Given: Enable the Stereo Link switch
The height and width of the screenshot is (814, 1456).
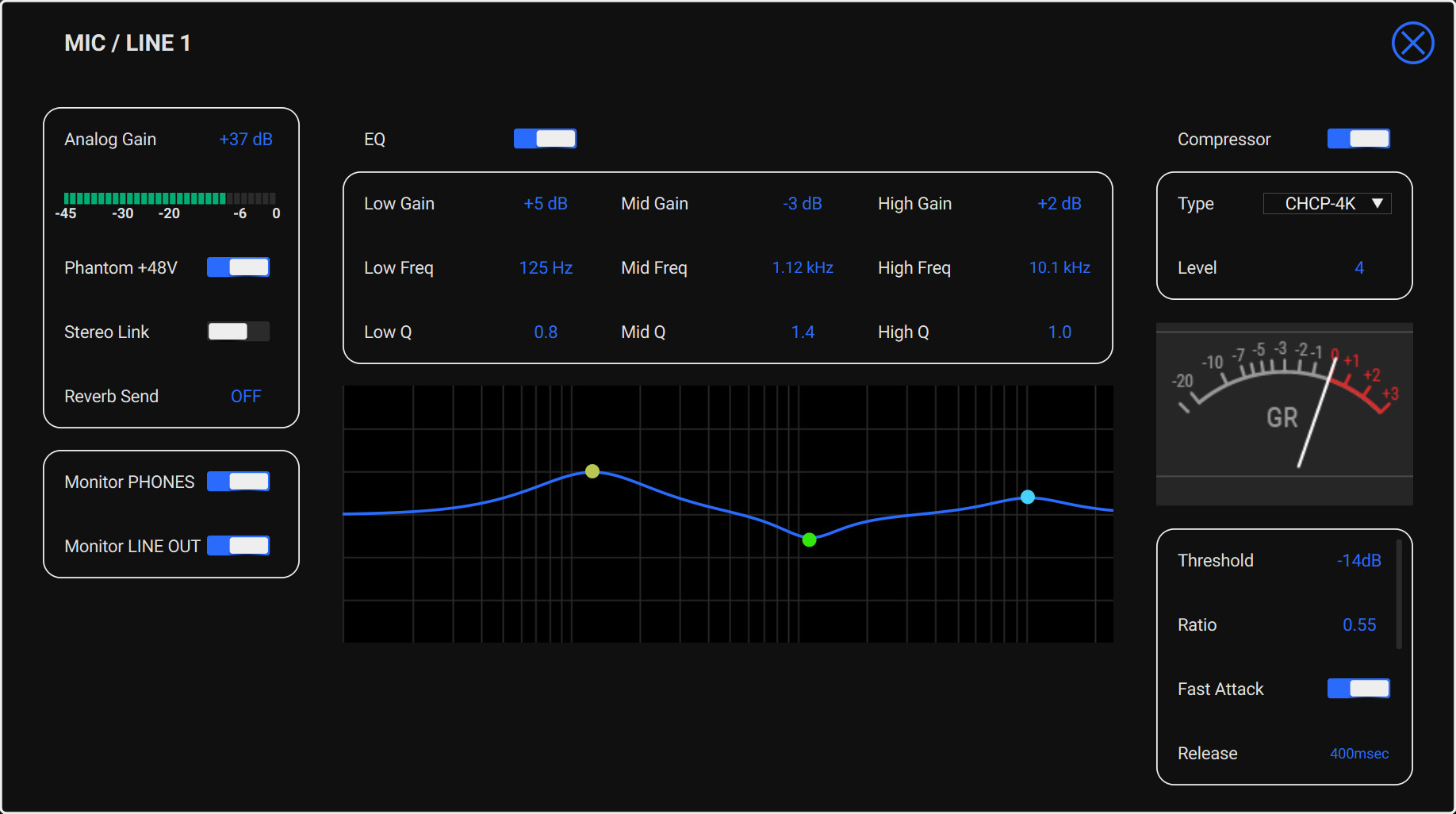Looking at the screenshot, I should (238, 332).
